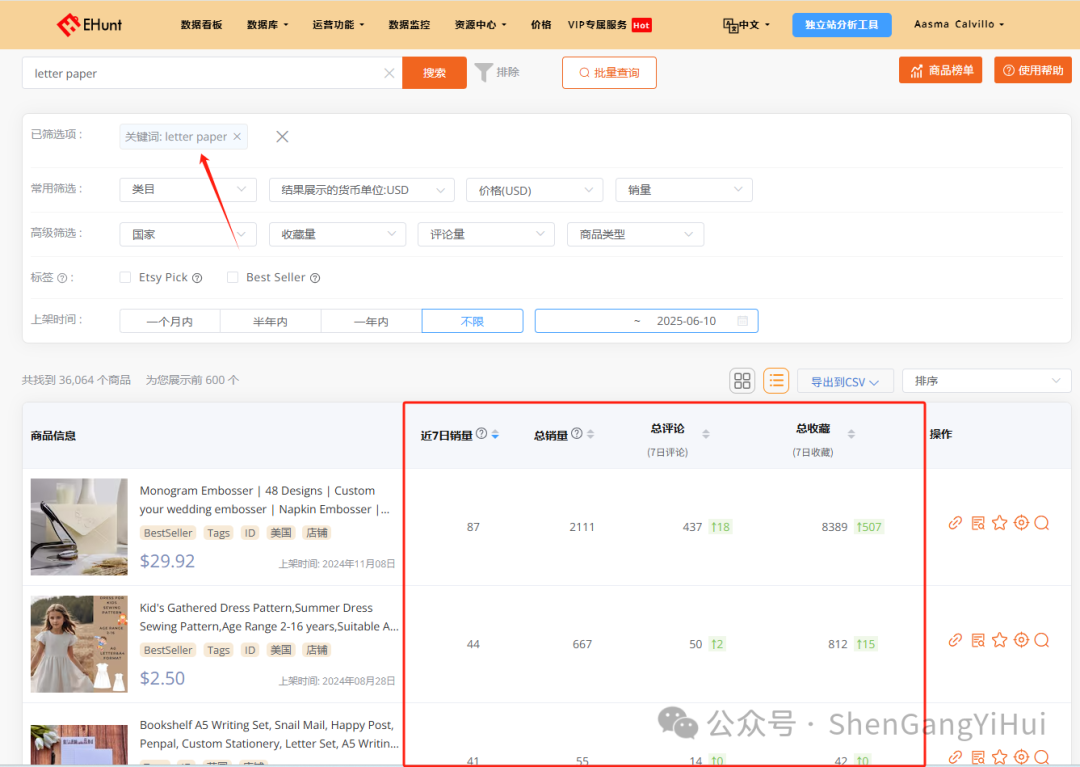
Task: Tick the Best Seller checkbox
Action: pos(233,277)
